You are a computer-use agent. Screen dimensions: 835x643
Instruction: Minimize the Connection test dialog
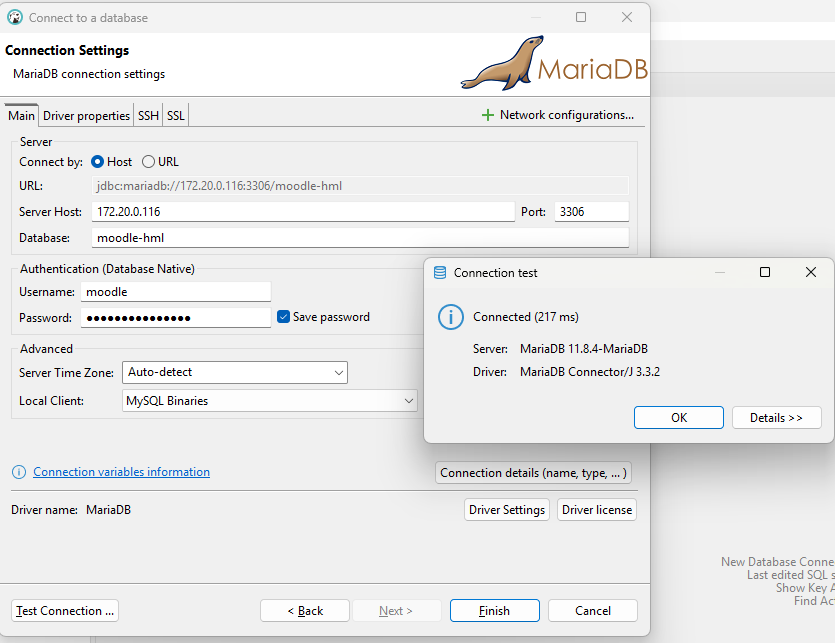[719, 272]
